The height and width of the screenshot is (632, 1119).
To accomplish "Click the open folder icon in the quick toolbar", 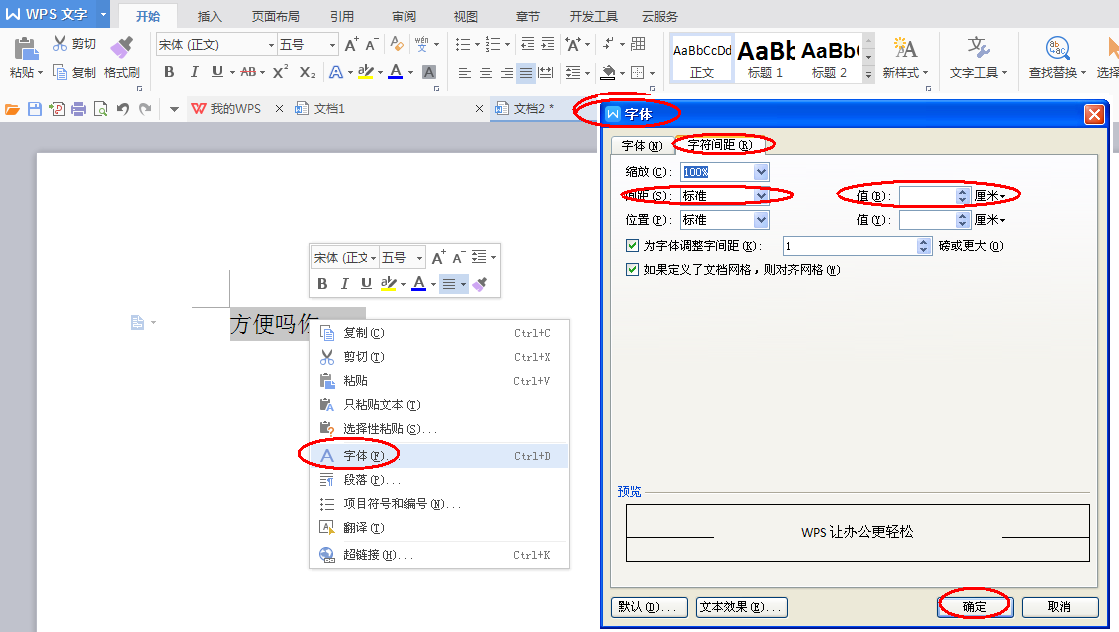I will 12,109.
